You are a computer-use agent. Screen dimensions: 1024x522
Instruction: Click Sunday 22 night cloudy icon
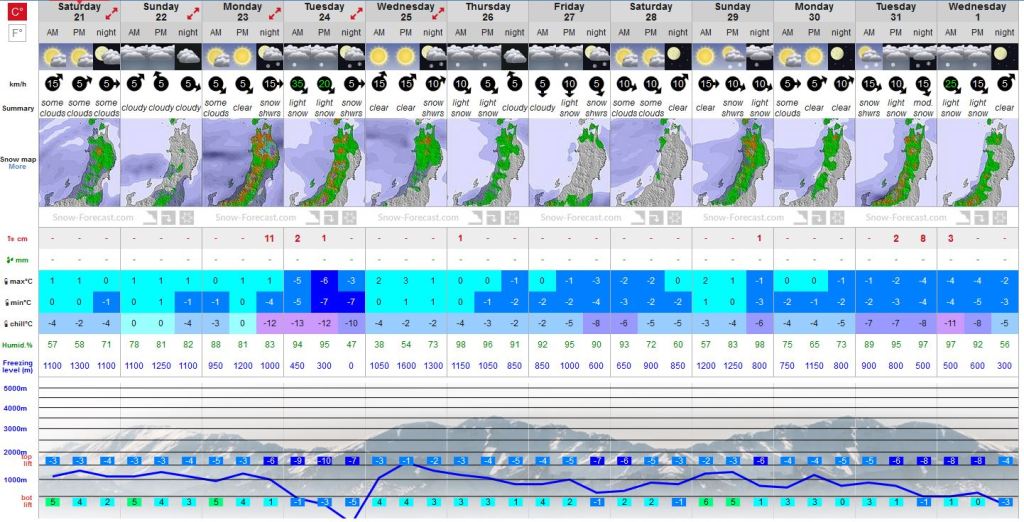[x=188, y=56]
